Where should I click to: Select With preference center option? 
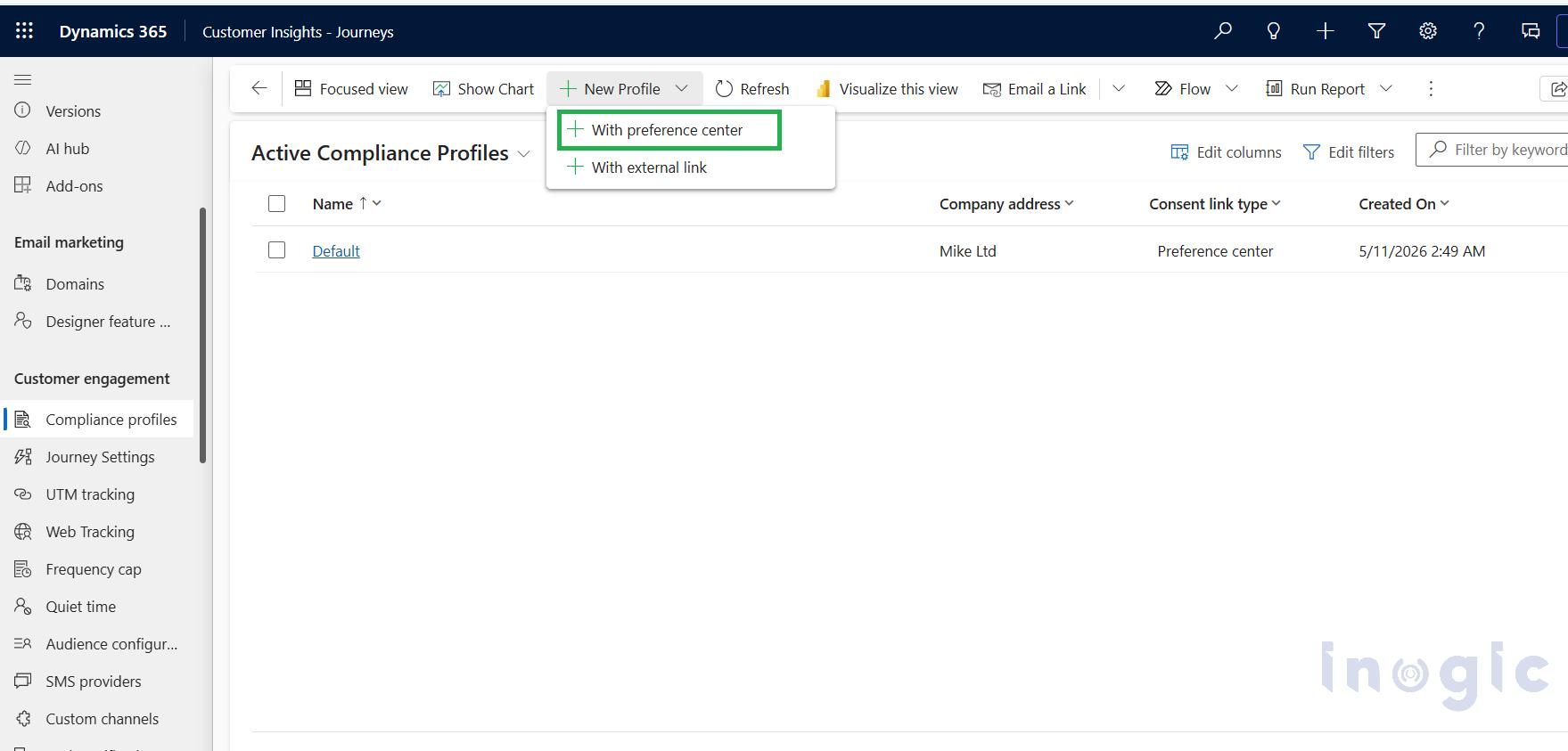point(669,130)
